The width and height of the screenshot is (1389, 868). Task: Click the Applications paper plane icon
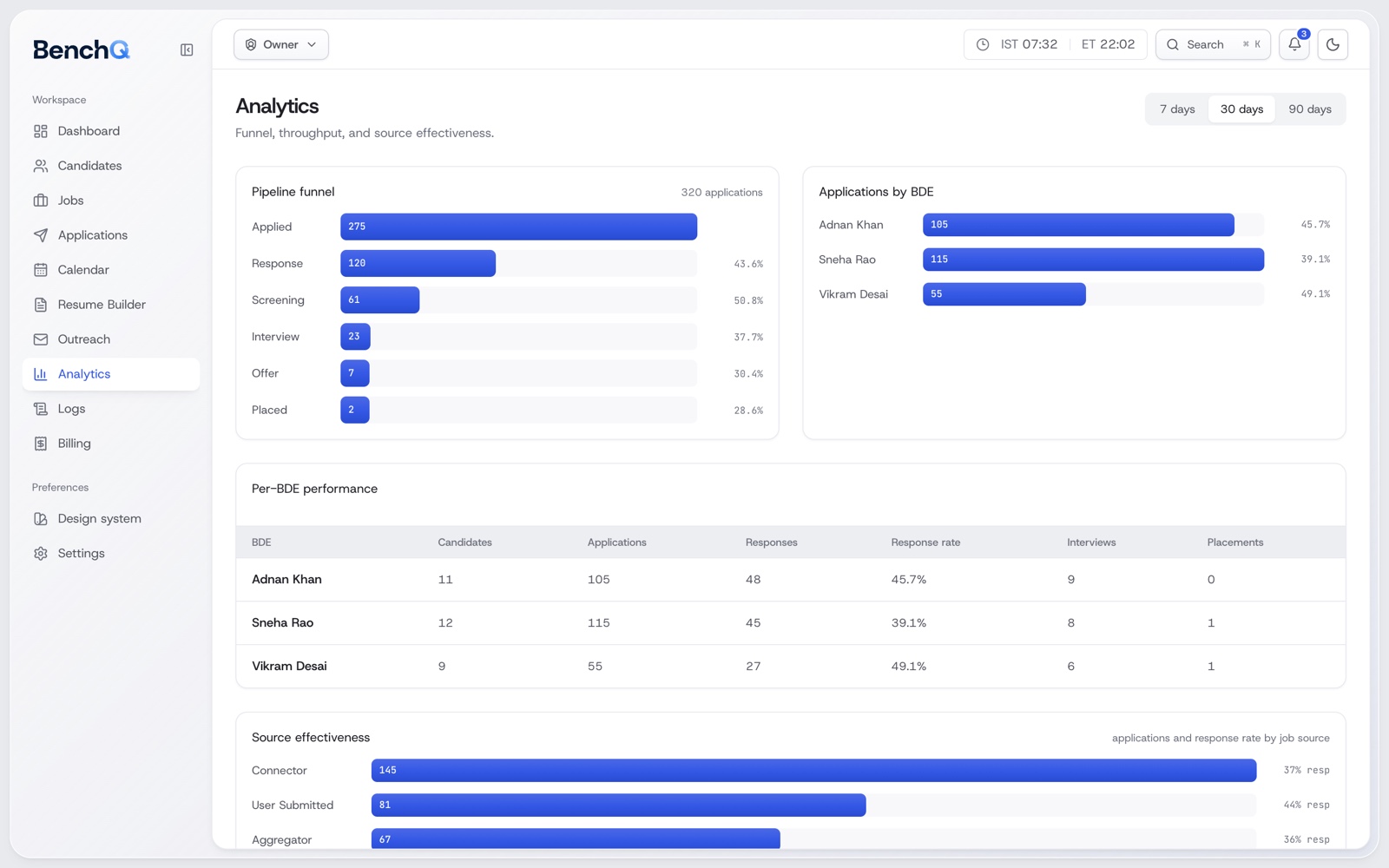click(x=41, y=235)
